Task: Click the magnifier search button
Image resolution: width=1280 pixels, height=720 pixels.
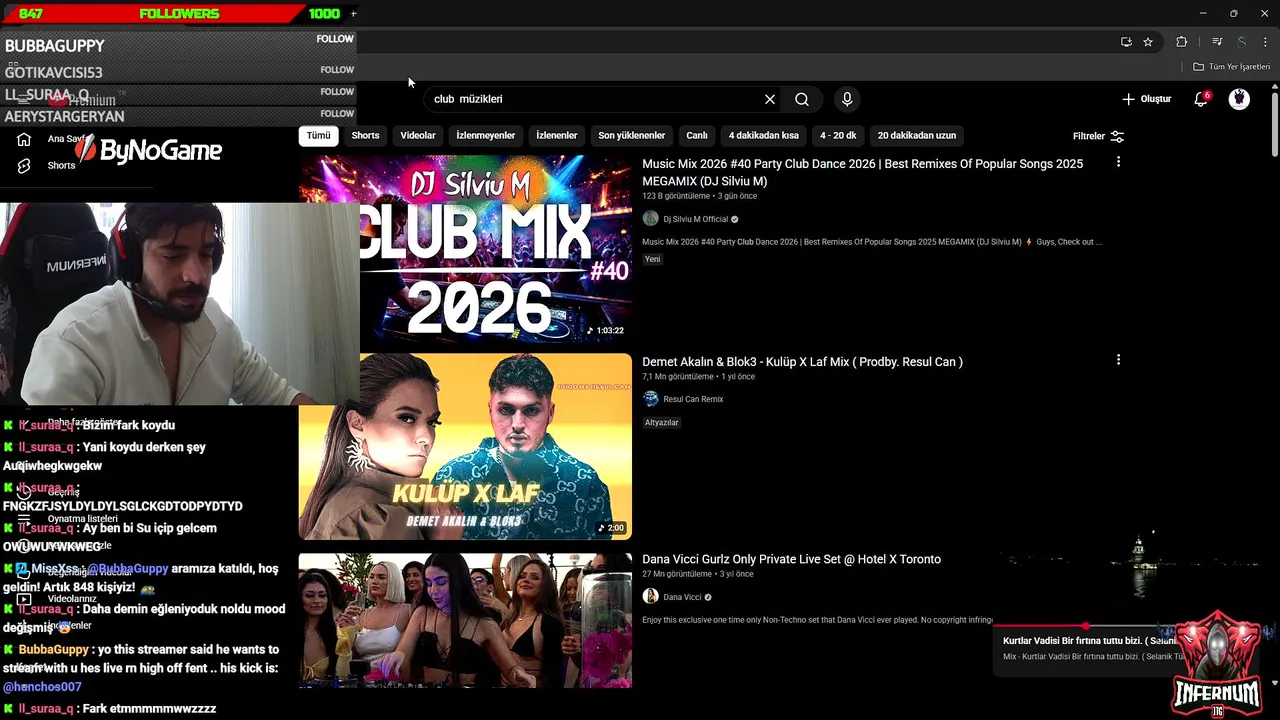Action: pyautogui.click(x=802, y=99)
